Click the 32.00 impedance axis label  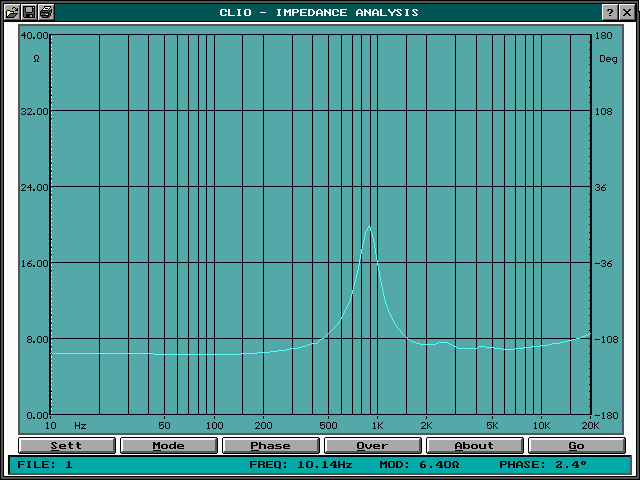coord(34,111)
